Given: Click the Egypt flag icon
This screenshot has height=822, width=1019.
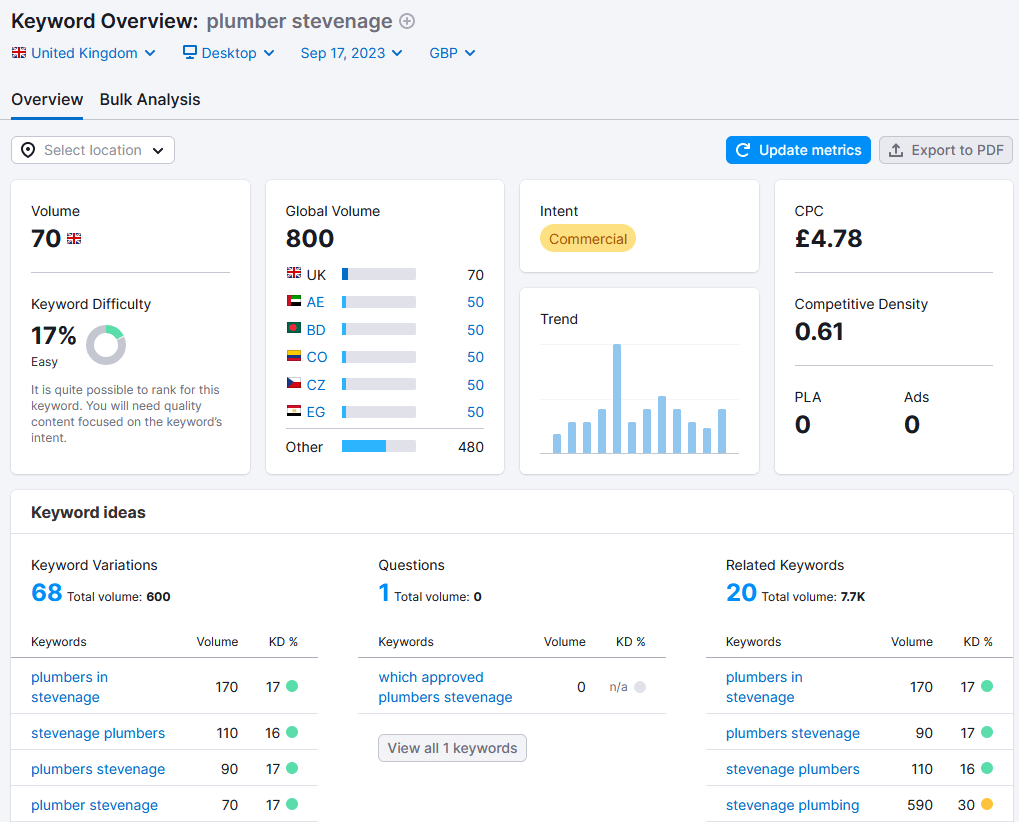Looking at the screenshot, I should pos(294,412).
